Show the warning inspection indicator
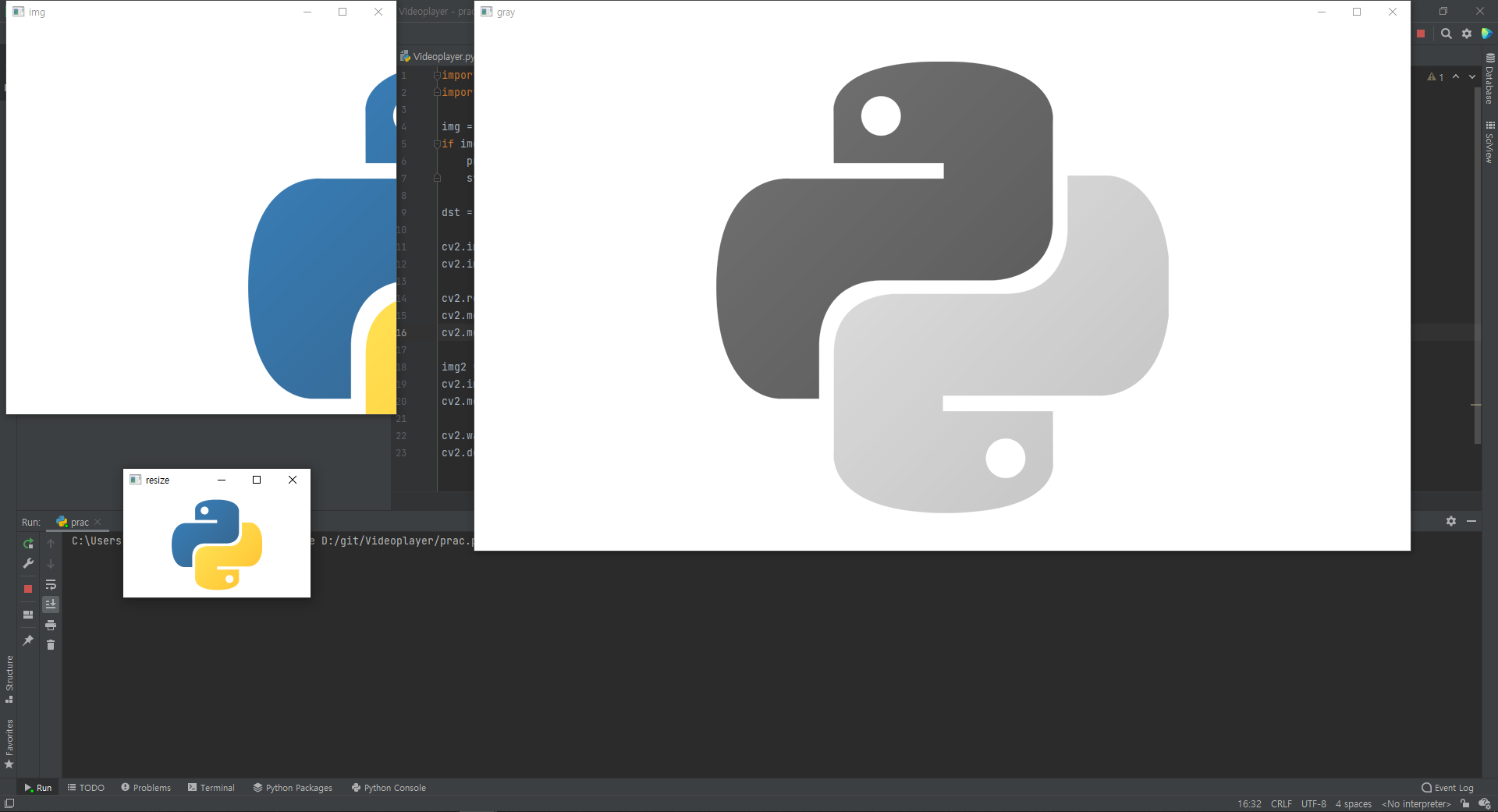Viewport: 1498px width, 812px height. pyautogui.click(x=1436, y=77)
